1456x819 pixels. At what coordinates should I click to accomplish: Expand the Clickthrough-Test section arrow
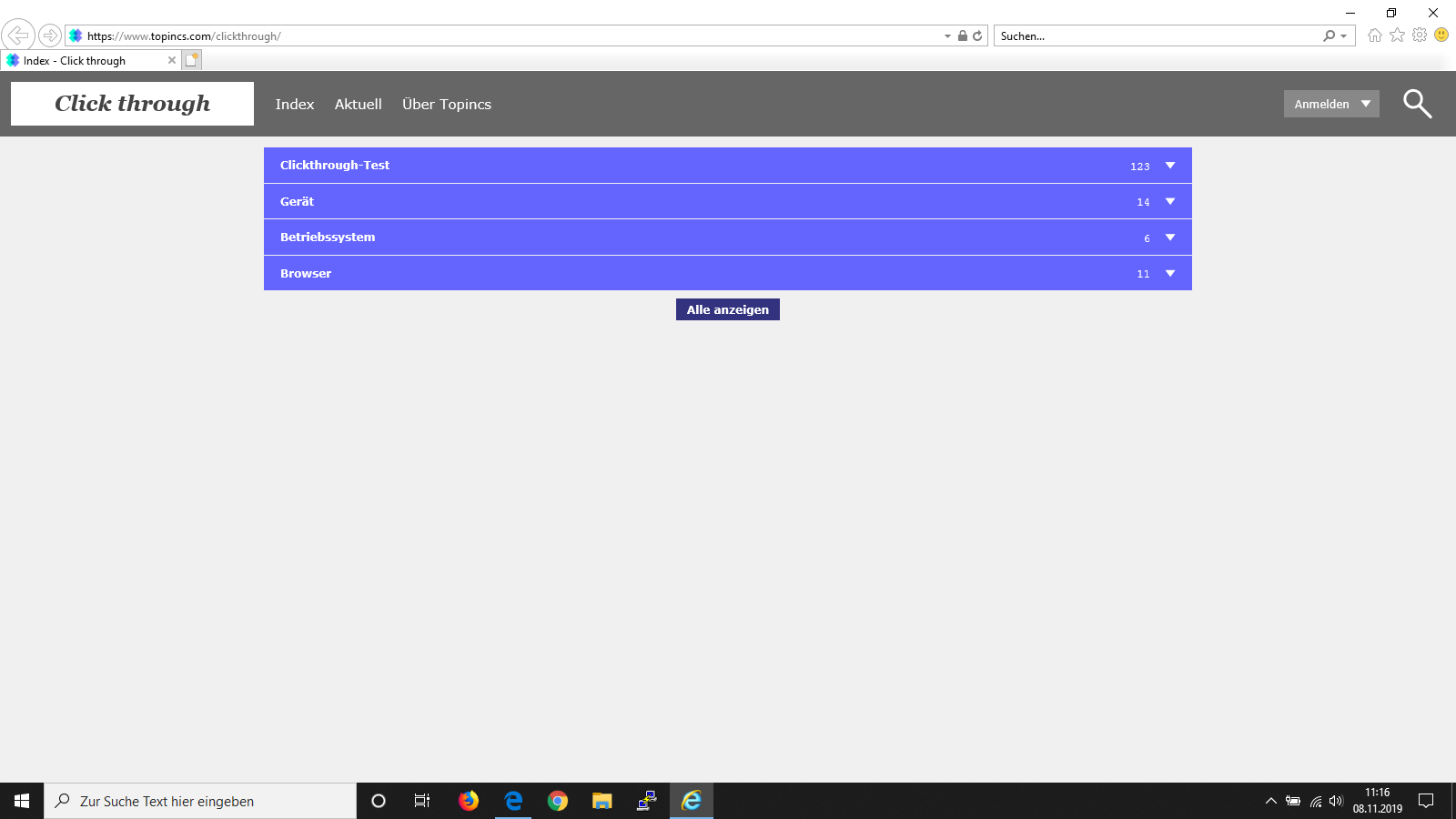pyautogui.click(x=1170, y=166)
